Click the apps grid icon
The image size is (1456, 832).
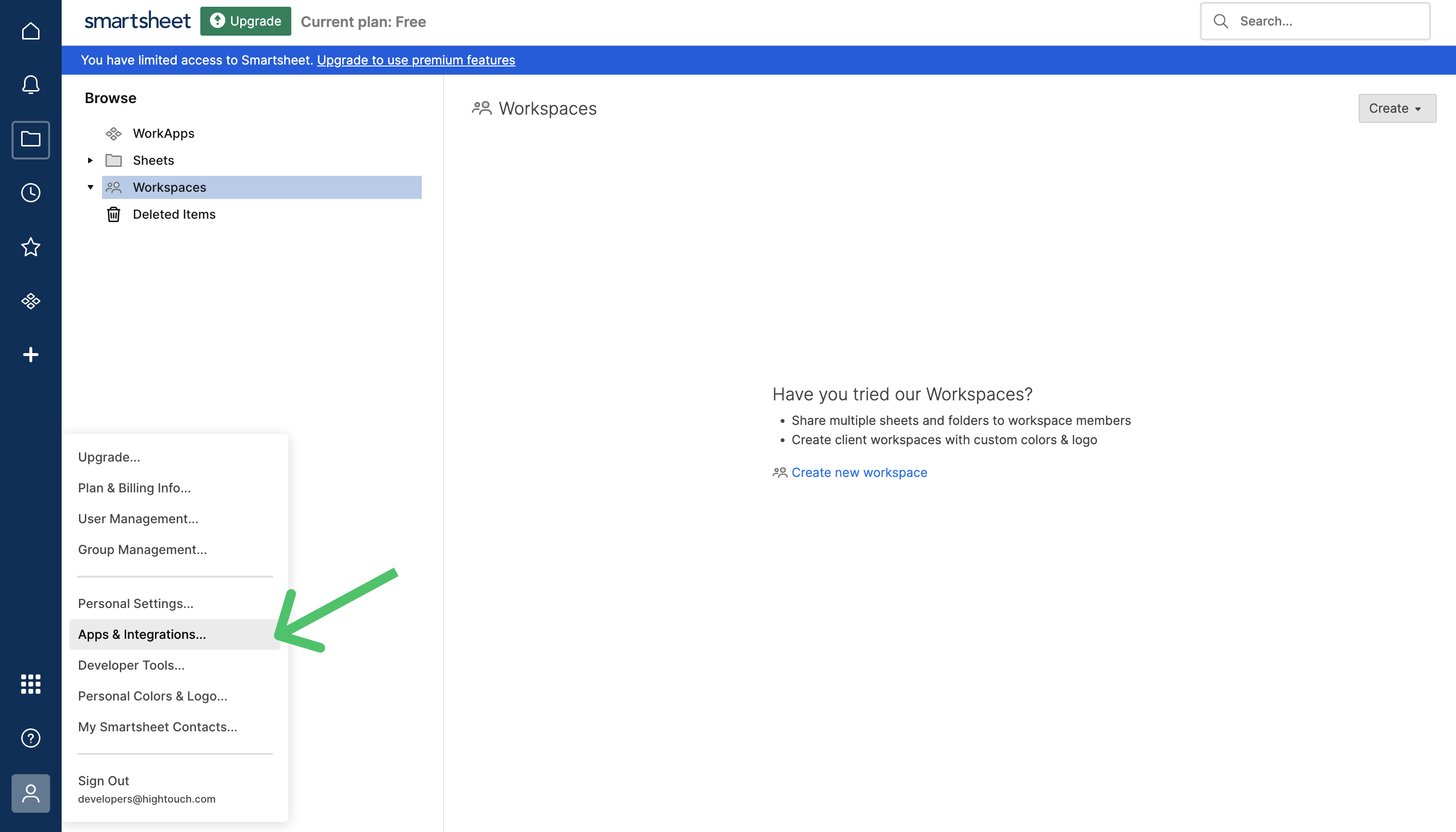[30, 684]
